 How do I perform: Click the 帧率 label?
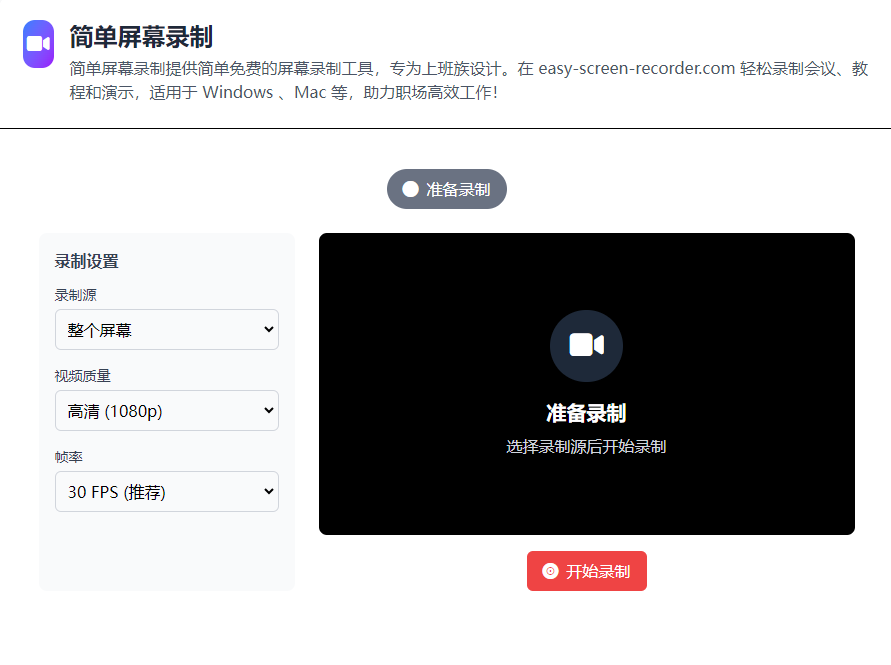pos(69,457)
